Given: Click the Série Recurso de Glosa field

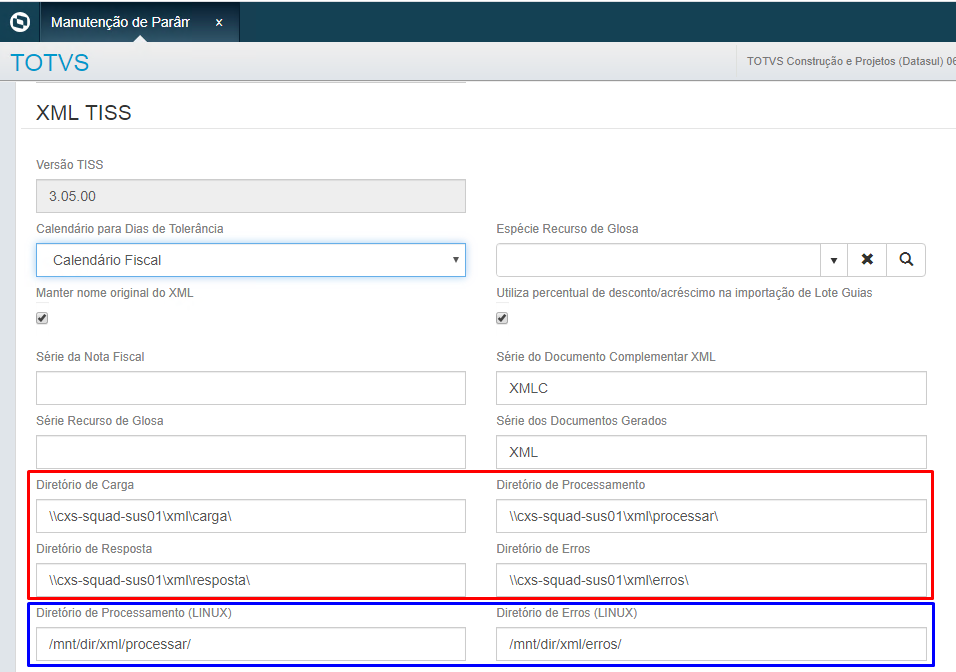Looking at the screenshot, I should tap(251, 452).
